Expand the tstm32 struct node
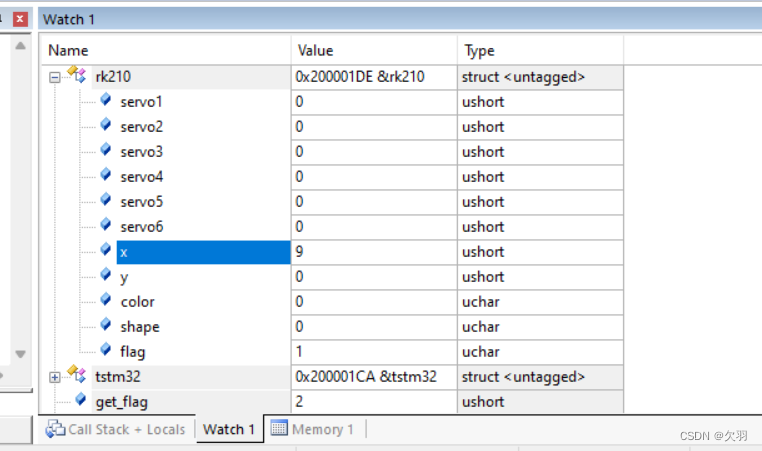Image resolution: width=762 pixels, height=451 pixels. [x=55, y=377]
